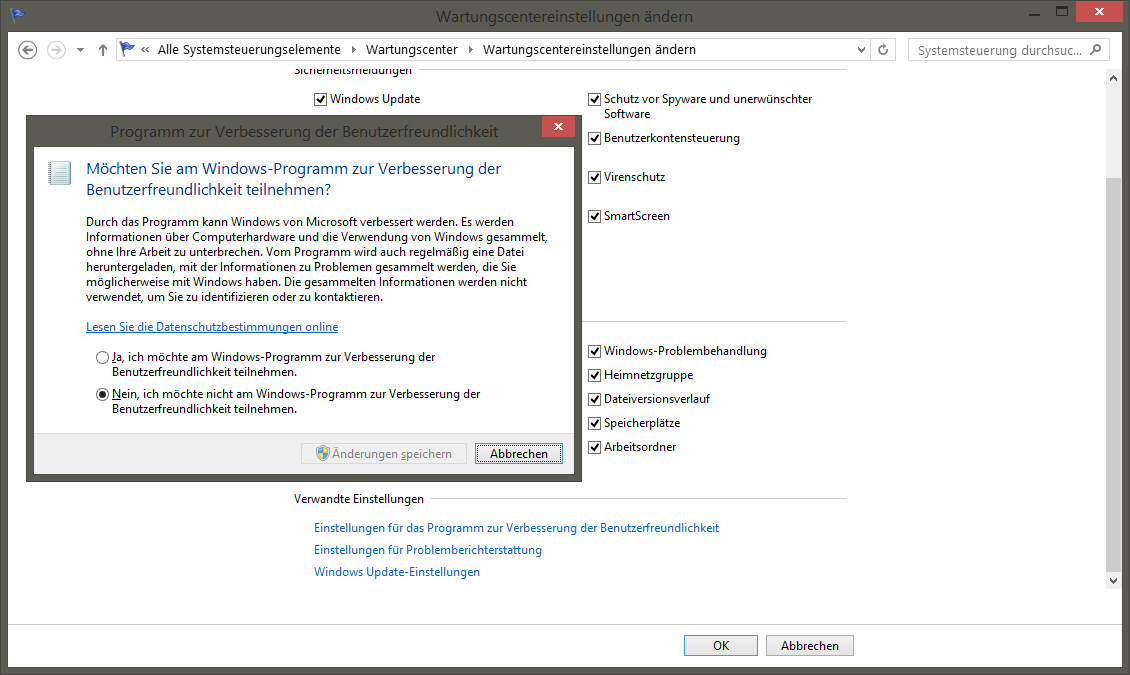
Task: Toggle SmartScreen checkbox
Action: tap(595, 216)
